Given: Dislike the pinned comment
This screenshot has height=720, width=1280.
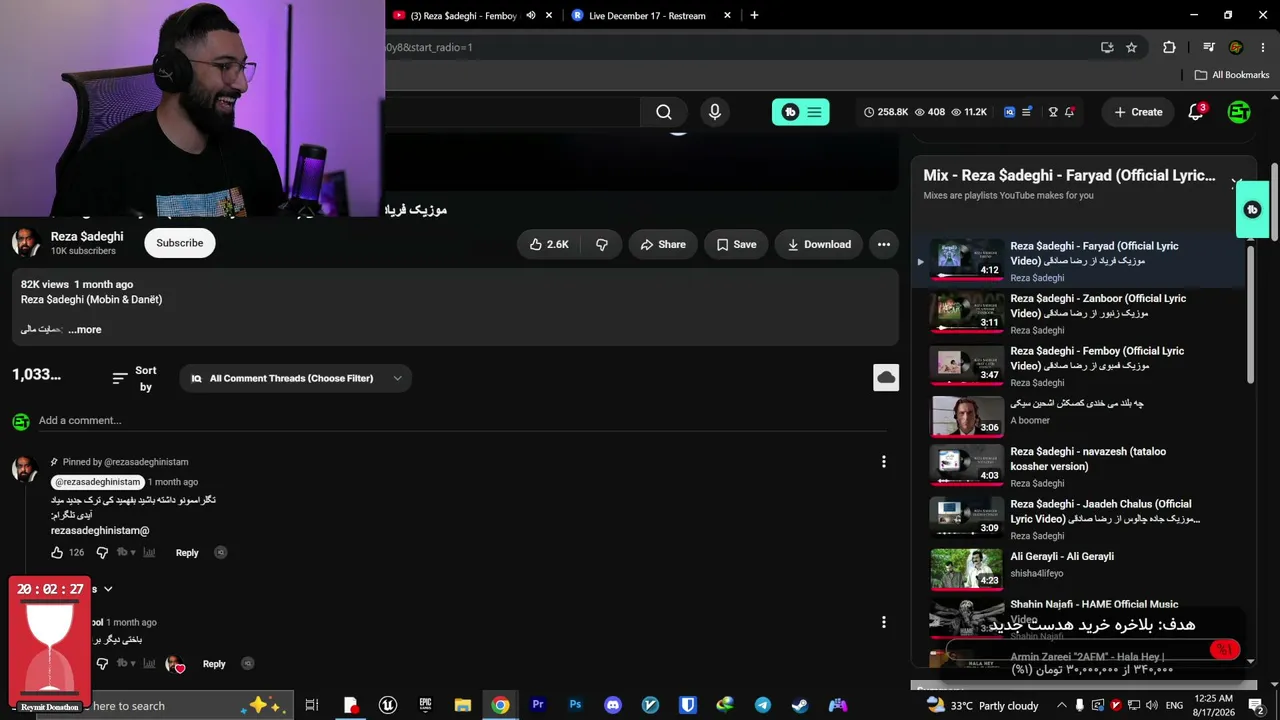Looking at the screenshot, I should click(x=102, y=552).
